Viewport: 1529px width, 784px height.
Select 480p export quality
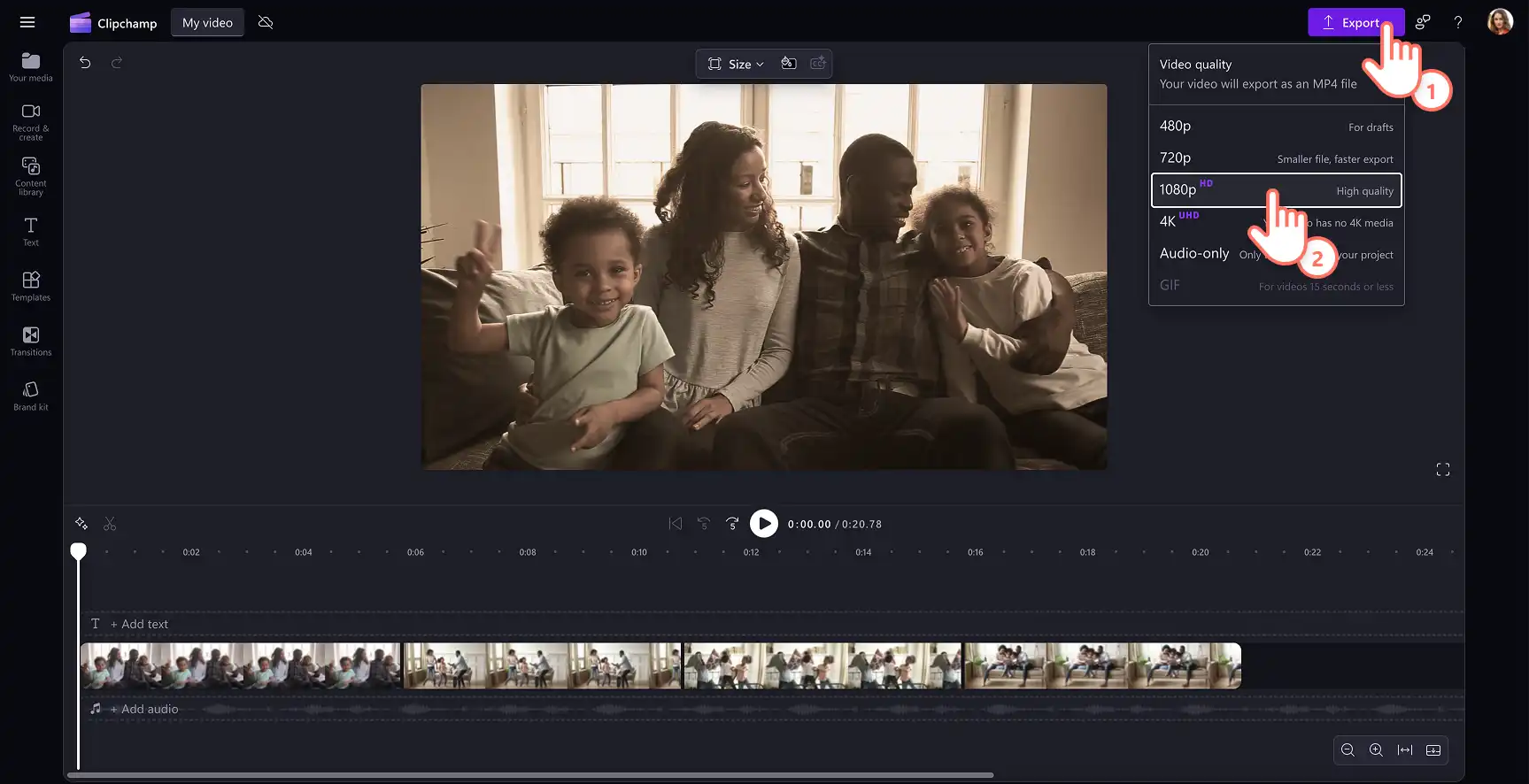pos(1276,127)
